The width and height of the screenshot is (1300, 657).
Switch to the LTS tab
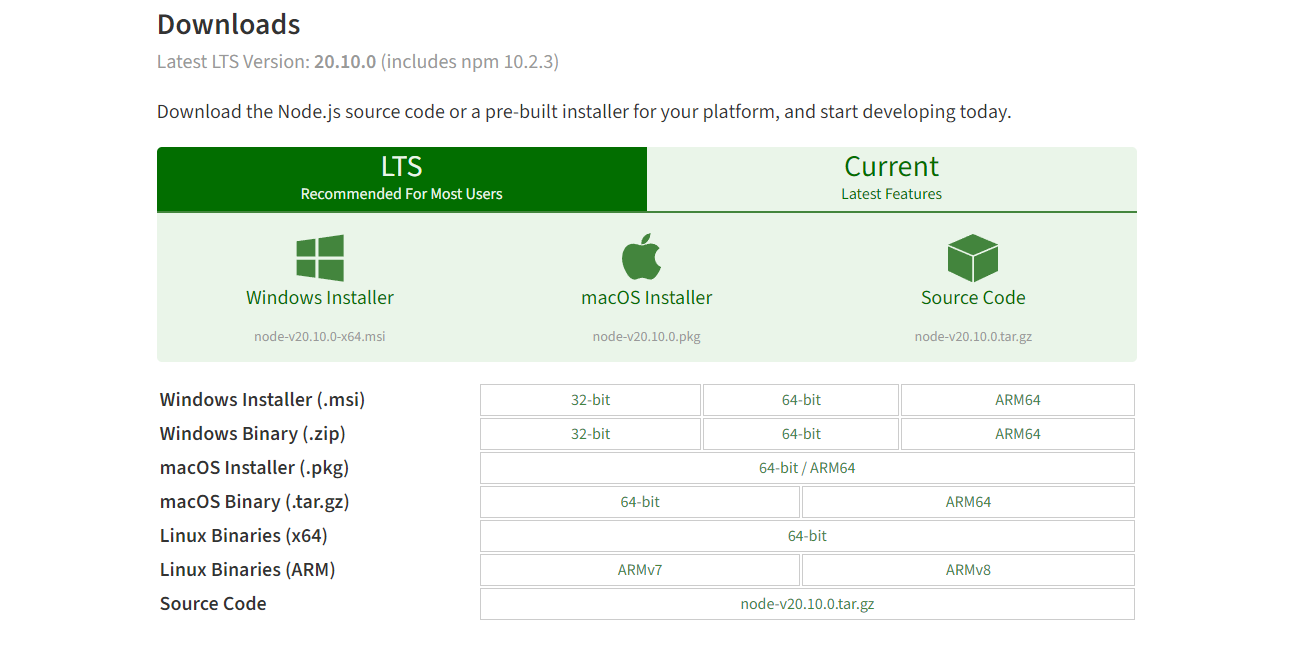pyautogui.click(x=401, y=178)
